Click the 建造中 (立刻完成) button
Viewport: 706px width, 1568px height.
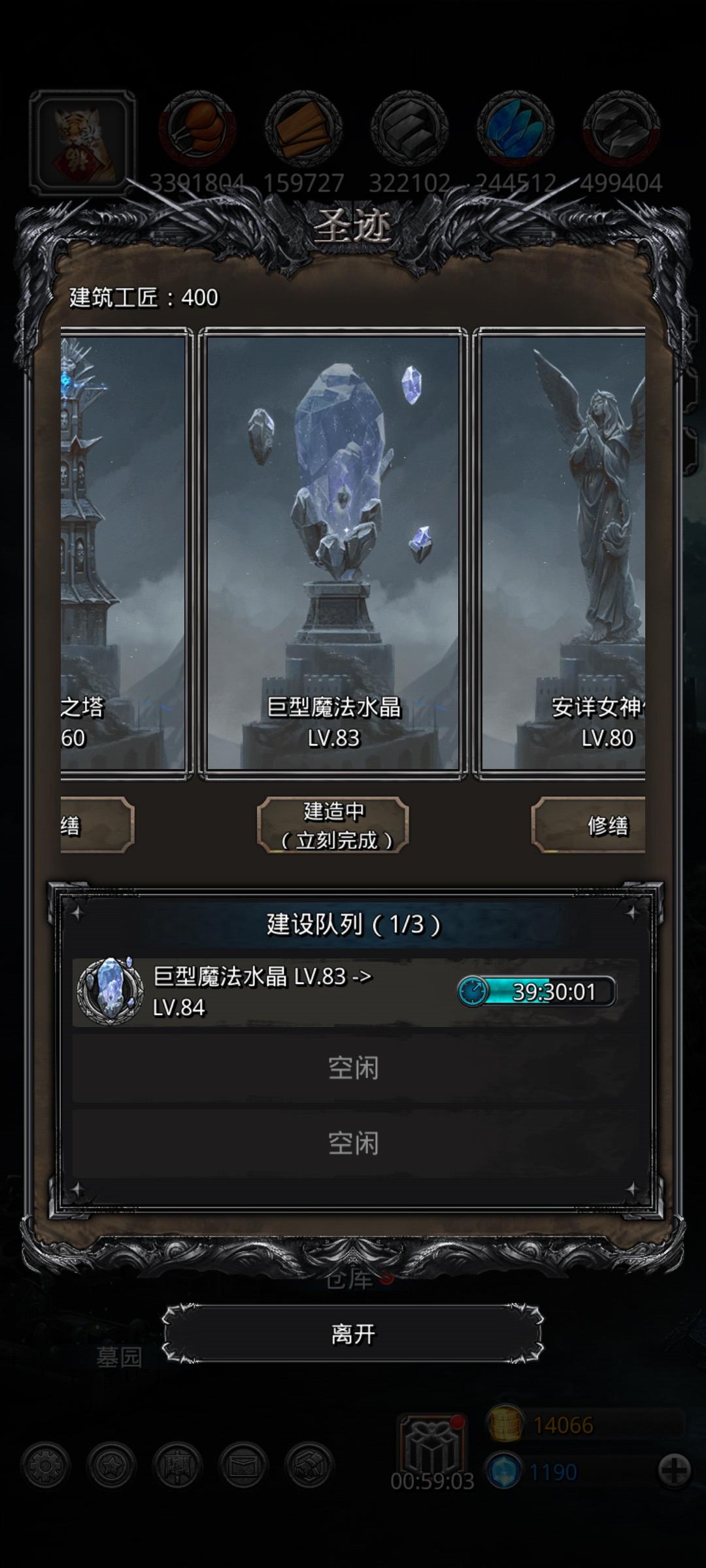coord(333,825)
